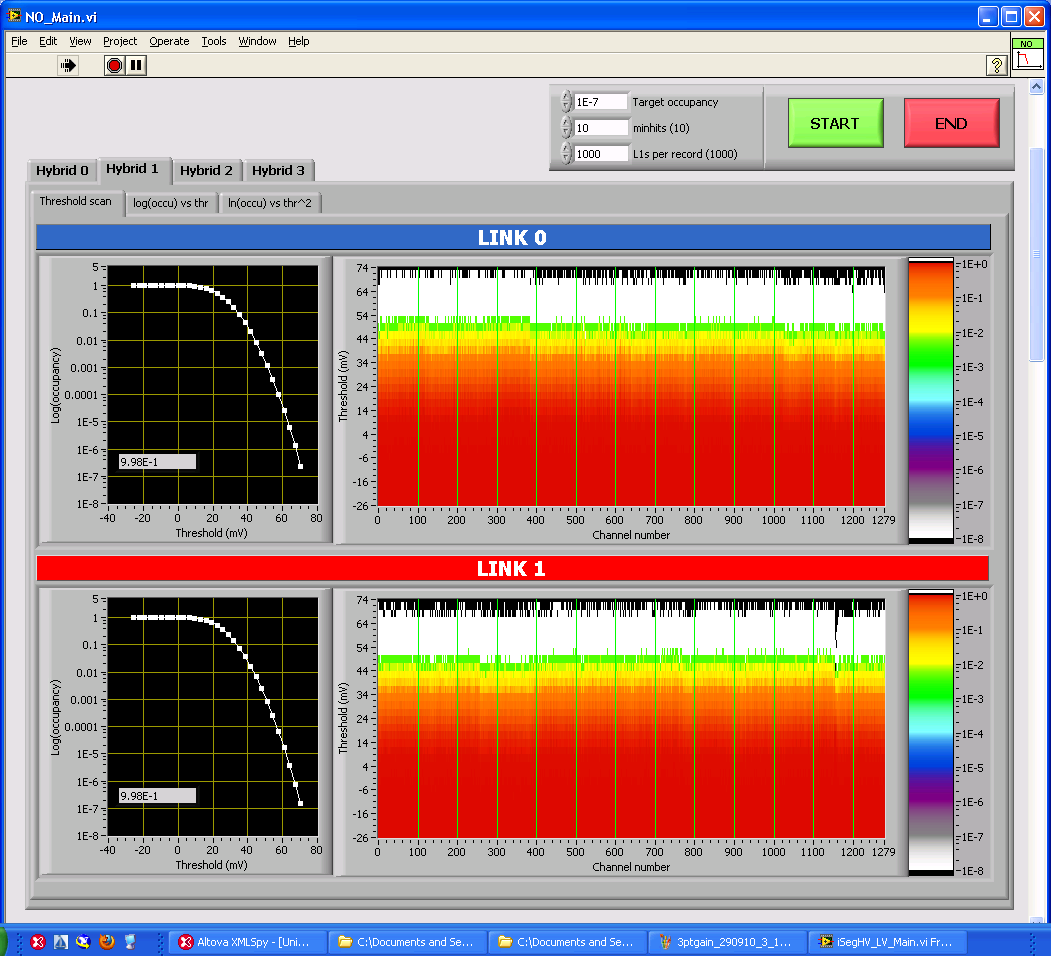The height and width of the screenshot is (956, 1051).
Task: Launch Firefox from the quick launch bar
Action: click(107, 941)
